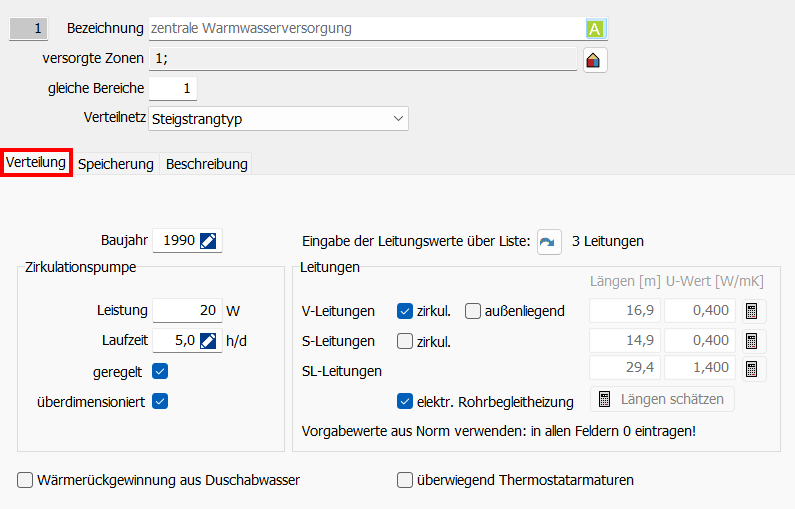
Task: Toggle the geregelt checkbox
Action: pyautogui.click(x=160, y=371)
